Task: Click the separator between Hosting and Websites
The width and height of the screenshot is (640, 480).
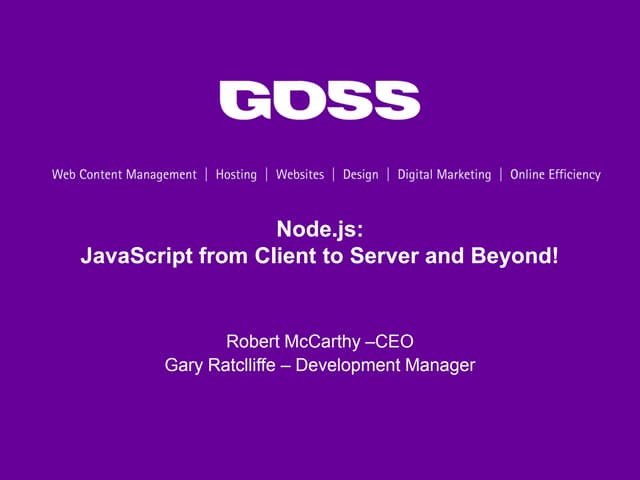Action: tap(267, 174)
